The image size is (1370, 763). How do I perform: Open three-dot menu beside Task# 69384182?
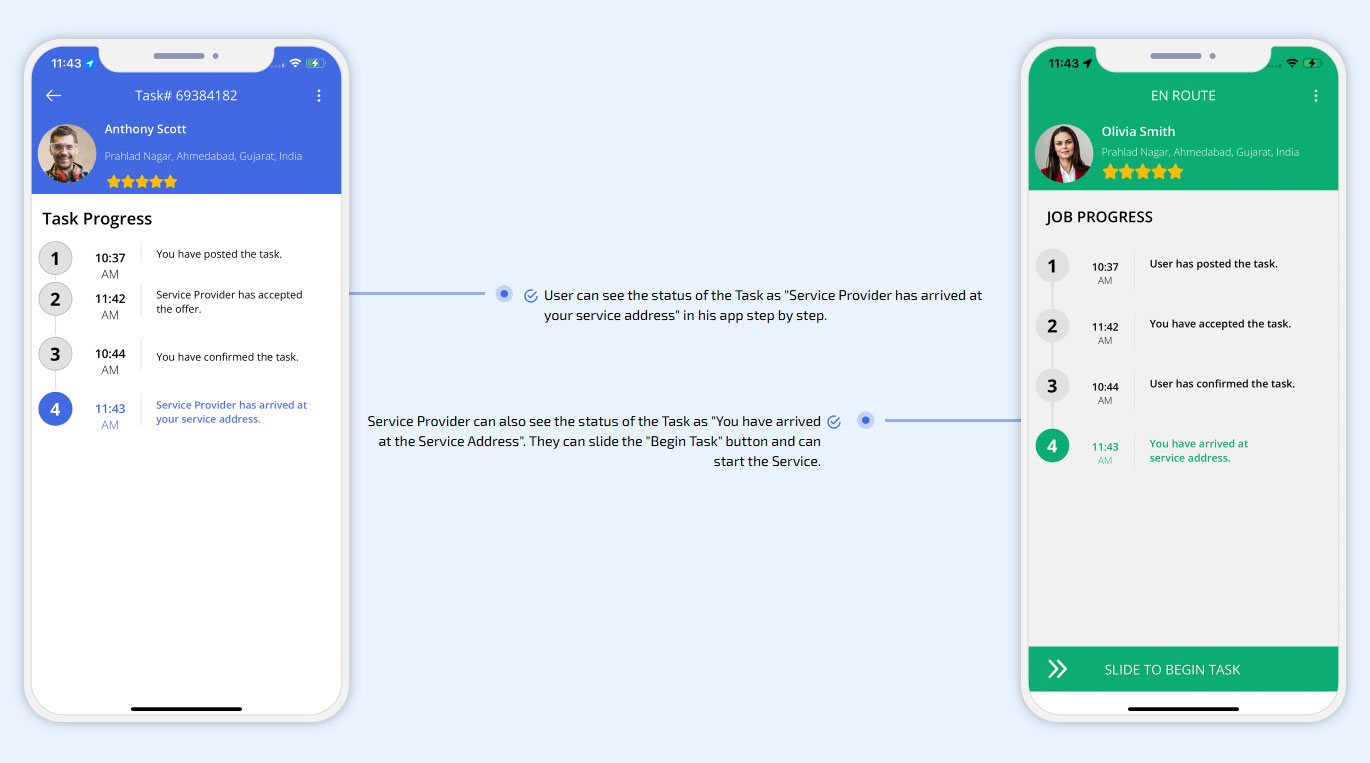(x=319, y=96)
